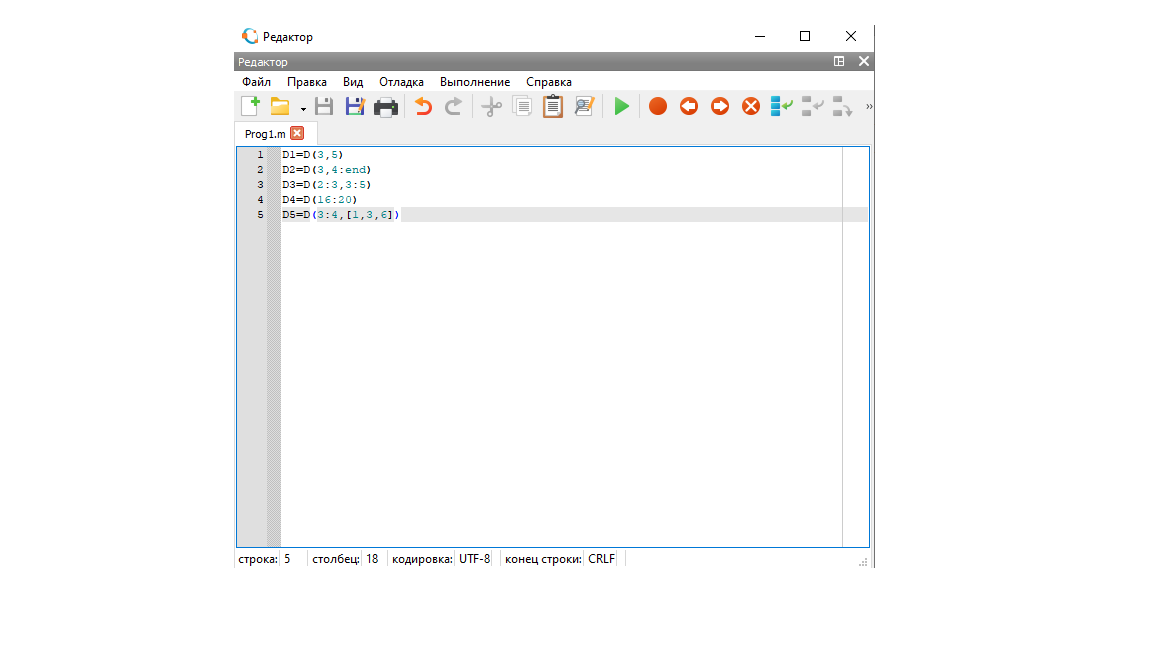The width and height of the screenshot is (1152, 648).
Task: Go to previous breakpoint
Action: (689, 106)
